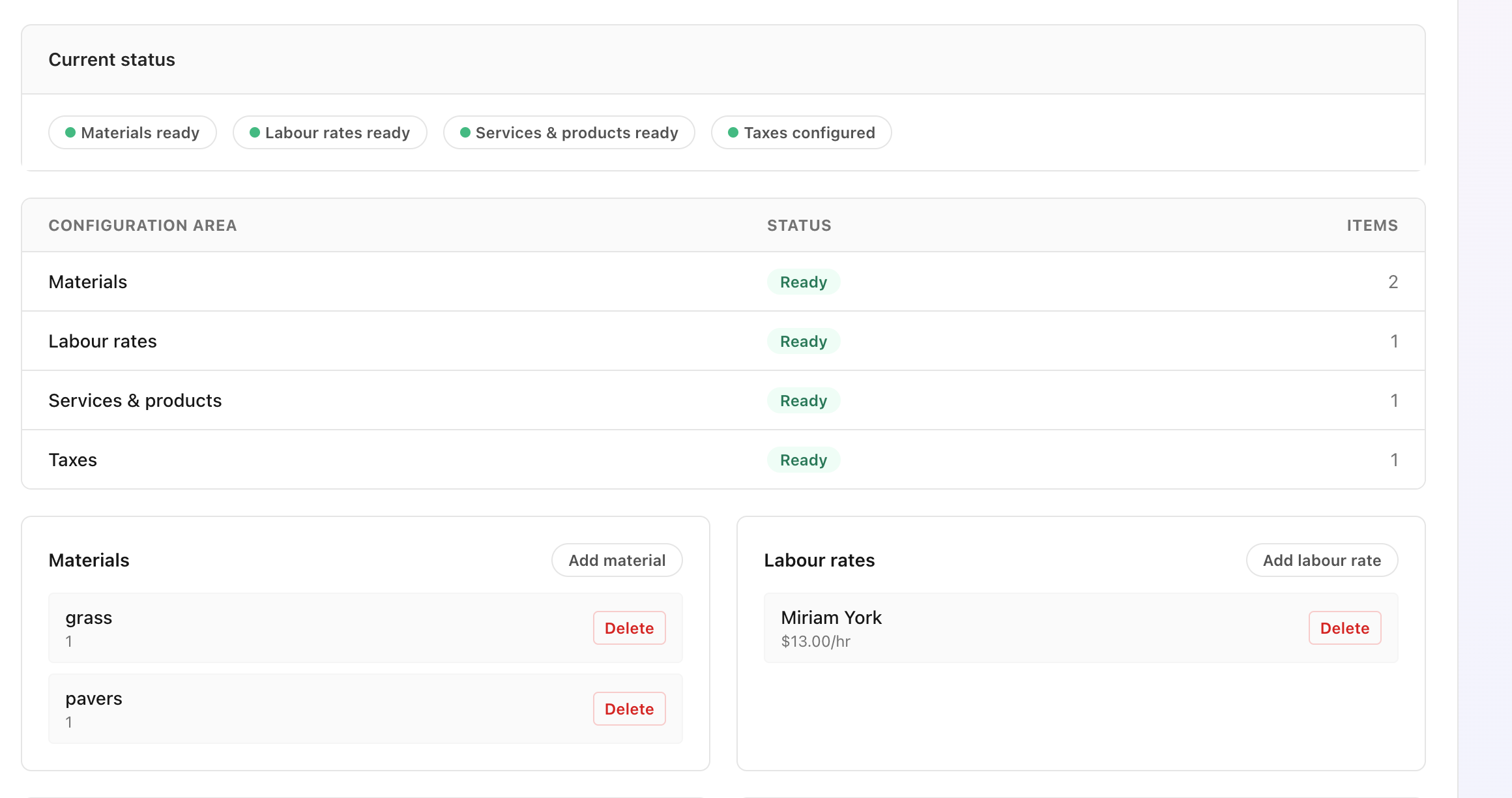This screenshot has width=1512, height=798.
Task: Open the Materials configuration row
Action: tap(87, 282)
